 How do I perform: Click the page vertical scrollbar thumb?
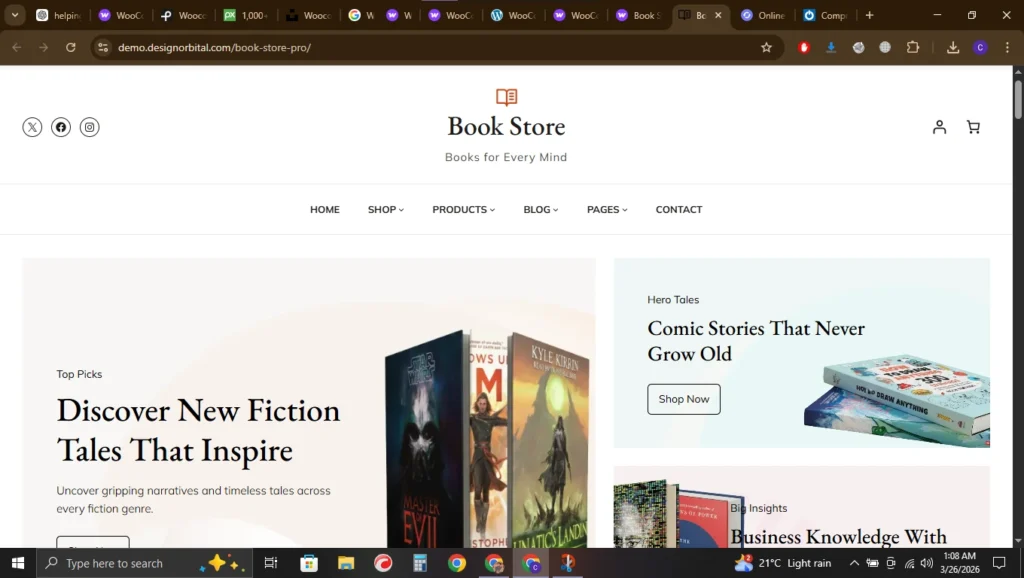tap(1018, 98)
